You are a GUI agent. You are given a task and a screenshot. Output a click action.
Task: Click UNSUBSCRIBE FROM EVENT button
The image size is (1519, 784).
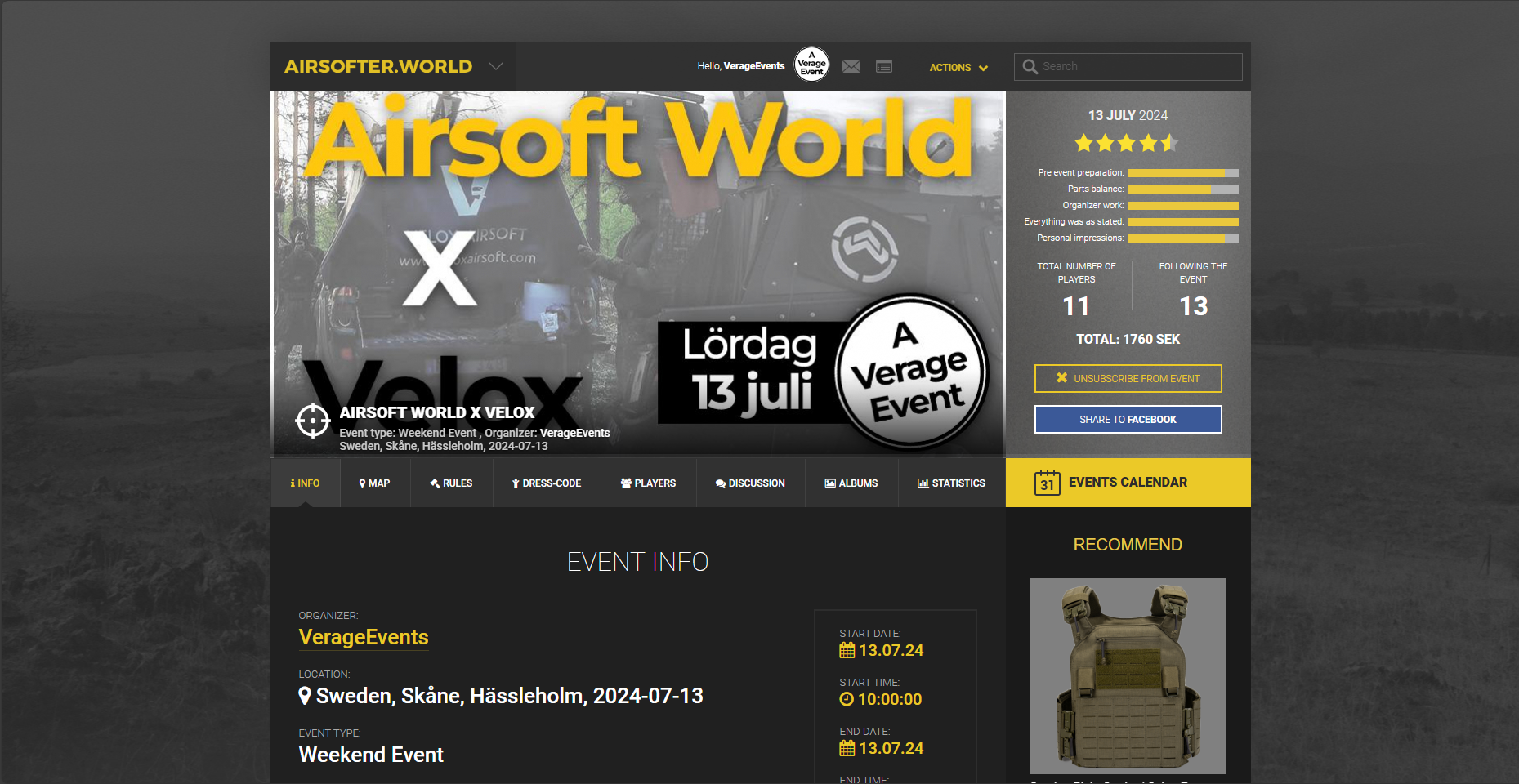(1128, 378)
